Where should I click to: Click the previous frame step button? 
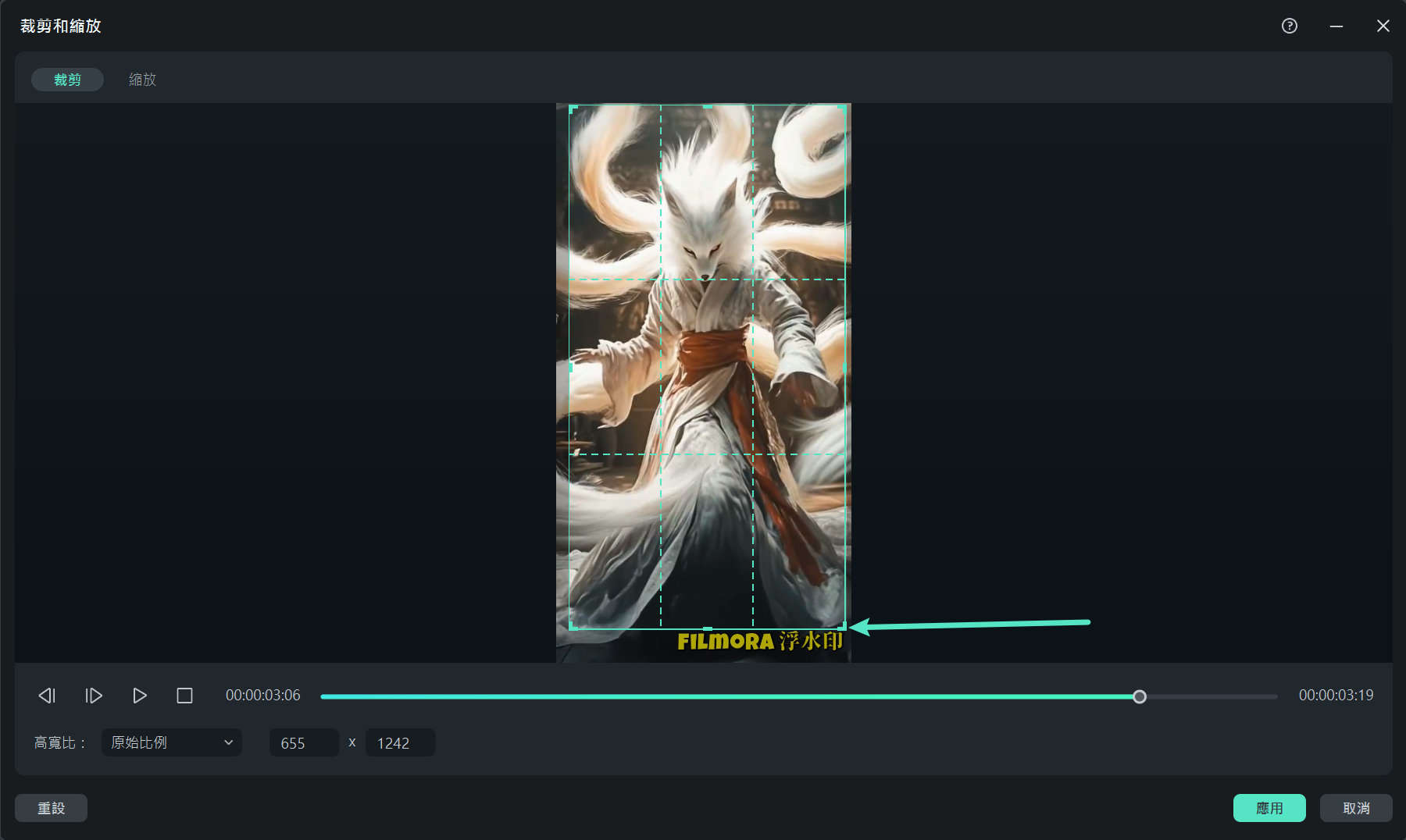(x=47, y=696)
